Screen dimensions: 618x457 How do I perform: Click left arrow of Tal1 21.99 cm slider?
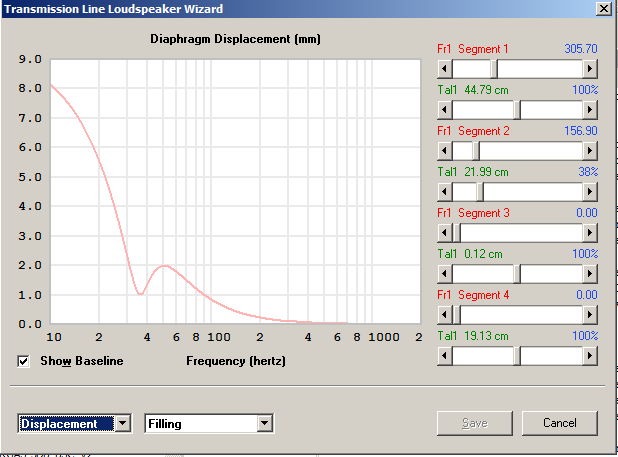[x=445, y=192]
